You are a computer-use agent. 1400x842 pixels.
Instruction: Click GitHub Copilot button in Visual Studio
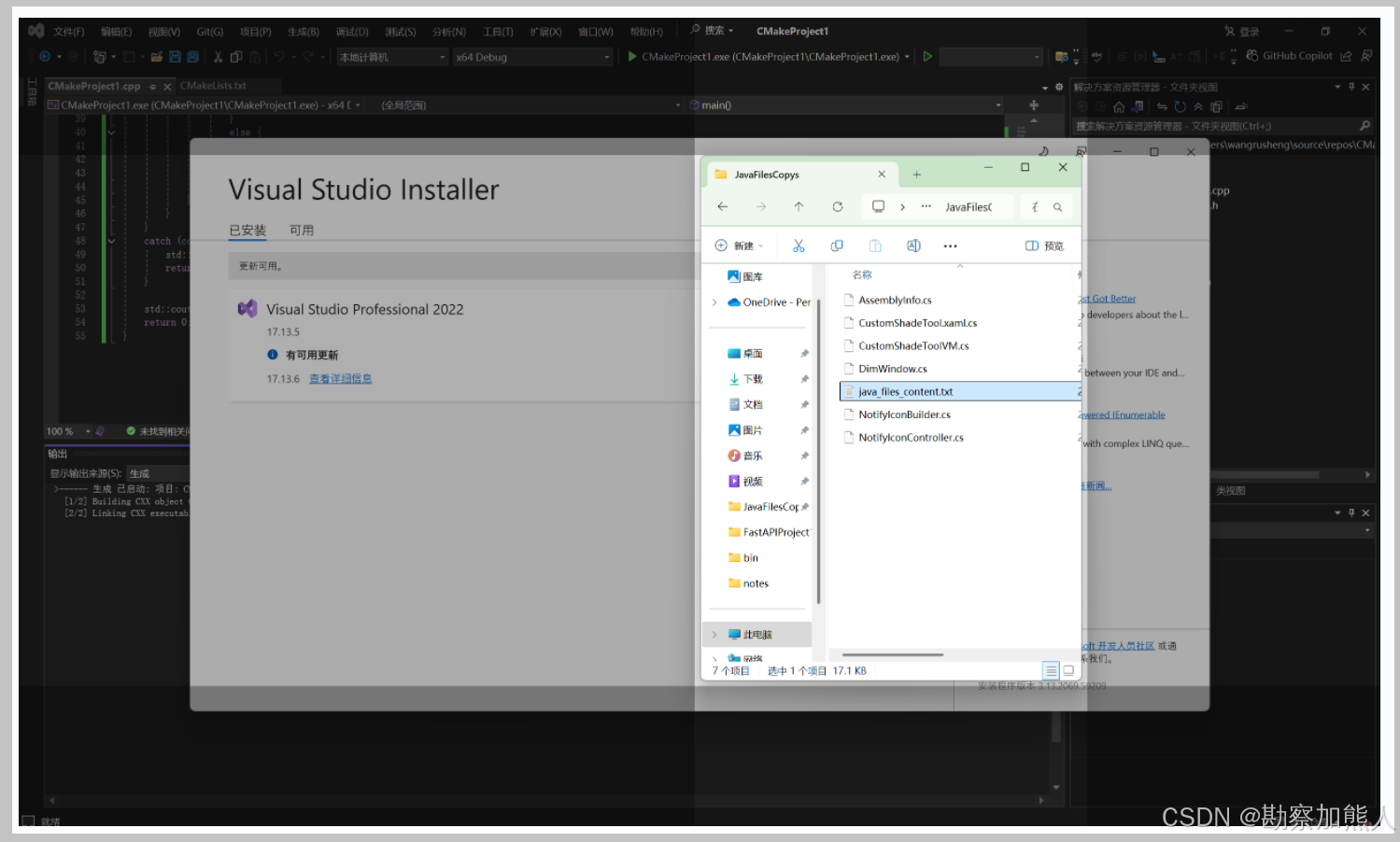click(x=1289, y=56)
